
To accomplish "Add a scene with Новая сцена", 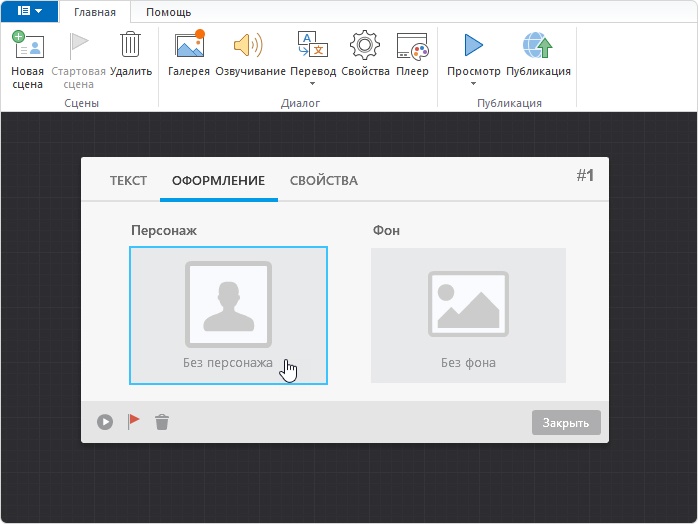I will point(28,60).
